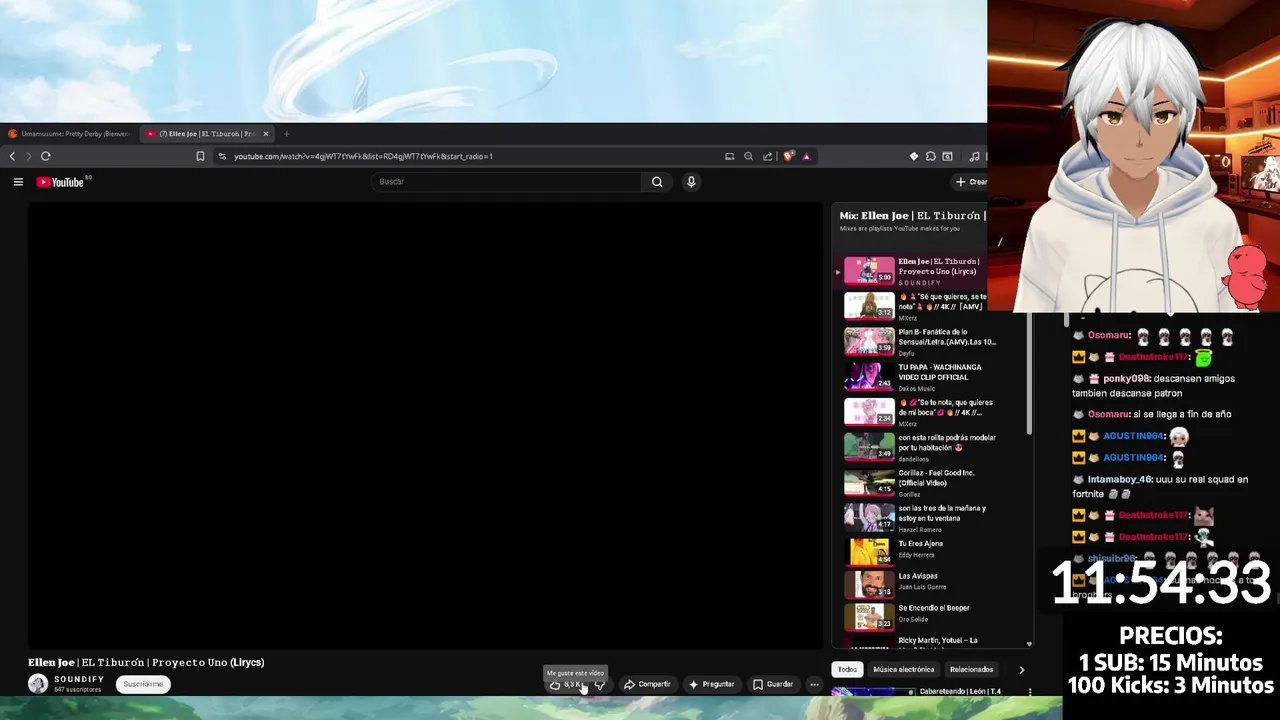Open the zoom magnifier in address bar

tap(748, 156)
